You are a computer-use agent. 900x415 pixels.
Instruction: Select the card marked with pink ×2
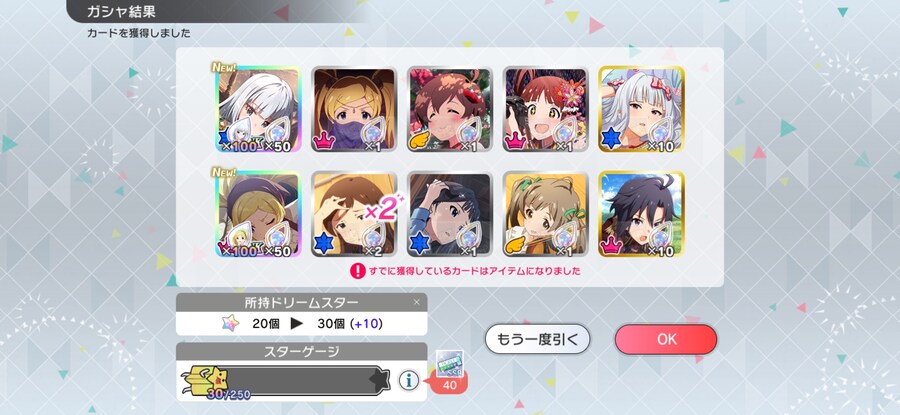coord(354,214)
